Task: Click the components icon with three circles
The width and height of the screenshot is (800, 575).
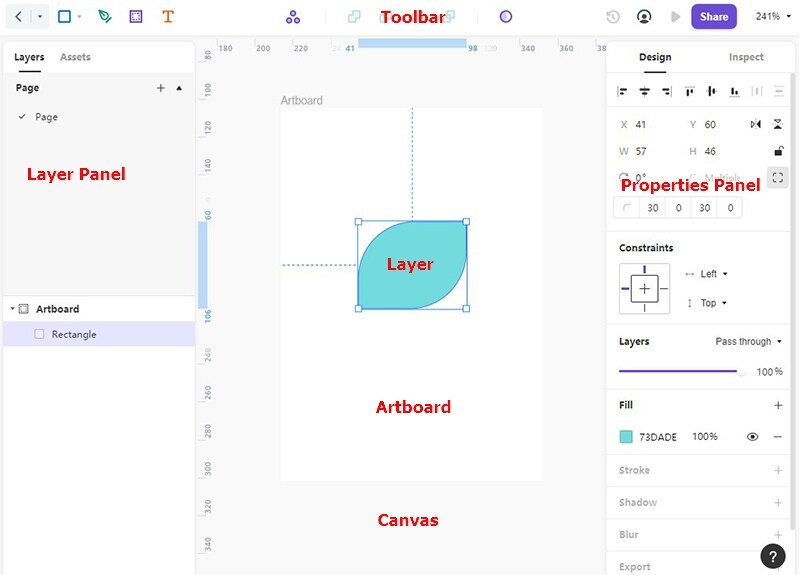Action: (x=293, y=17)
